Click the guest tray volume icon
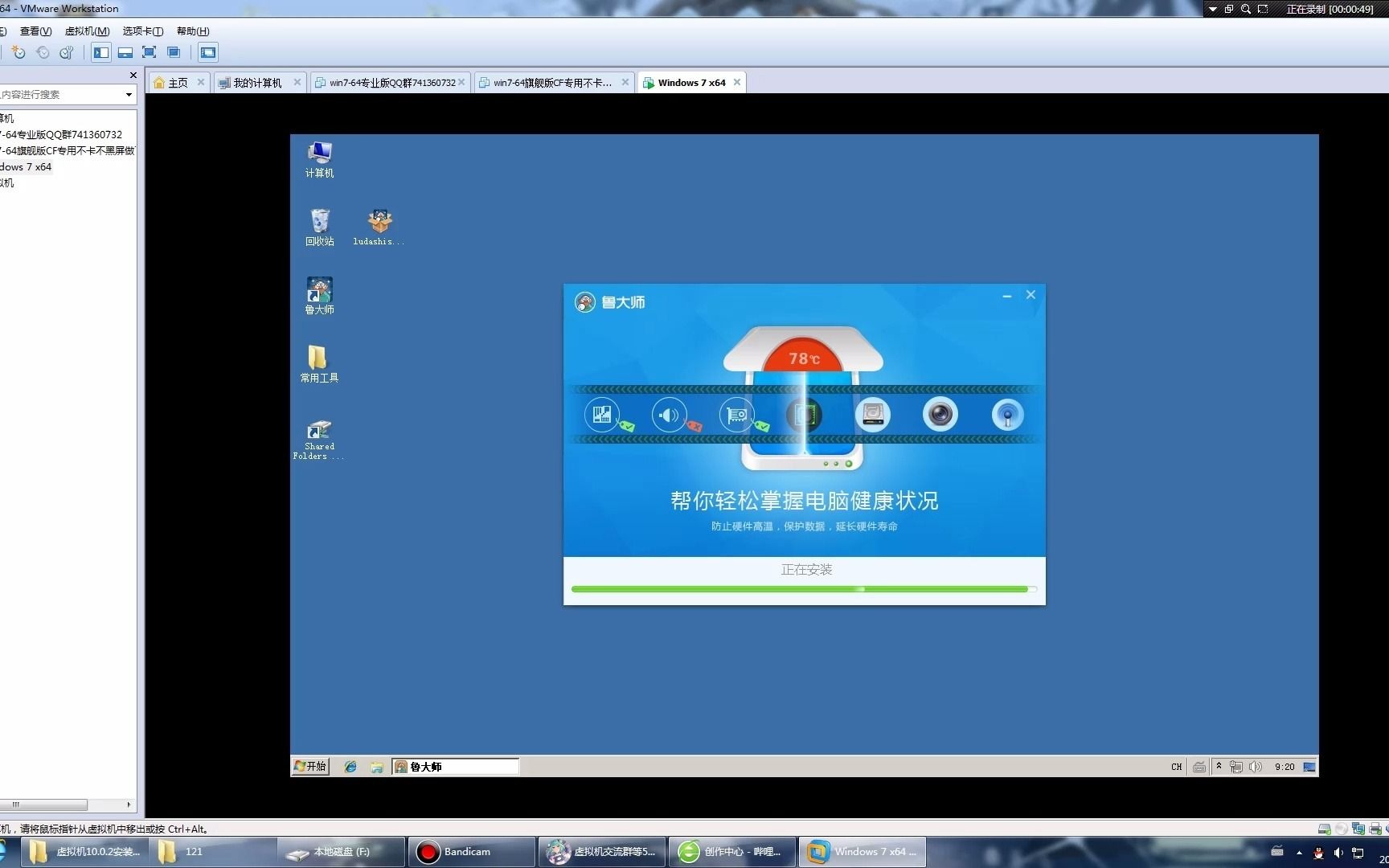Screen dimensions: 1389x868 [1256, 767]
